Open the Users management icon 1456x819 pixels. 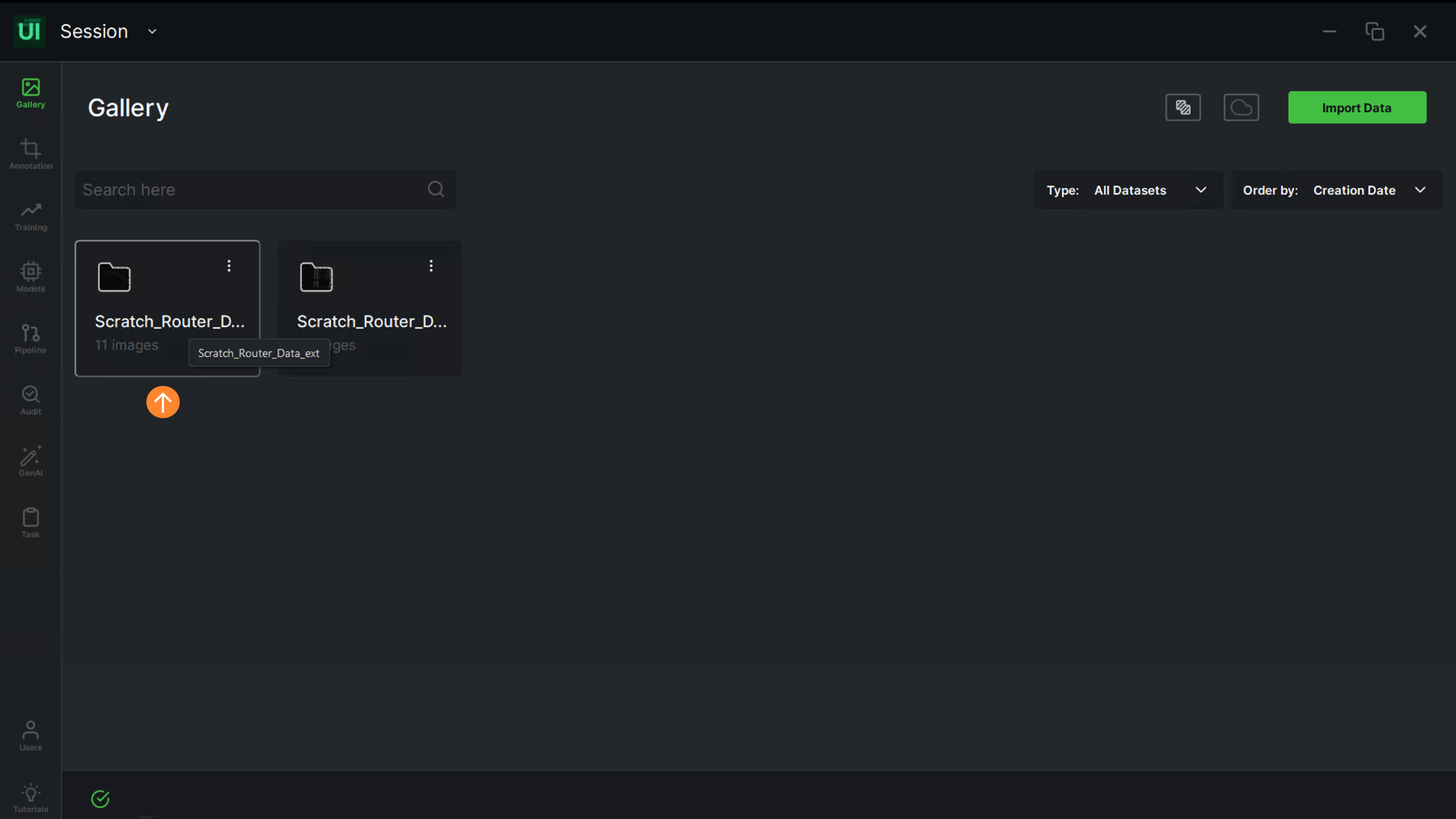(x=30, y=736)
